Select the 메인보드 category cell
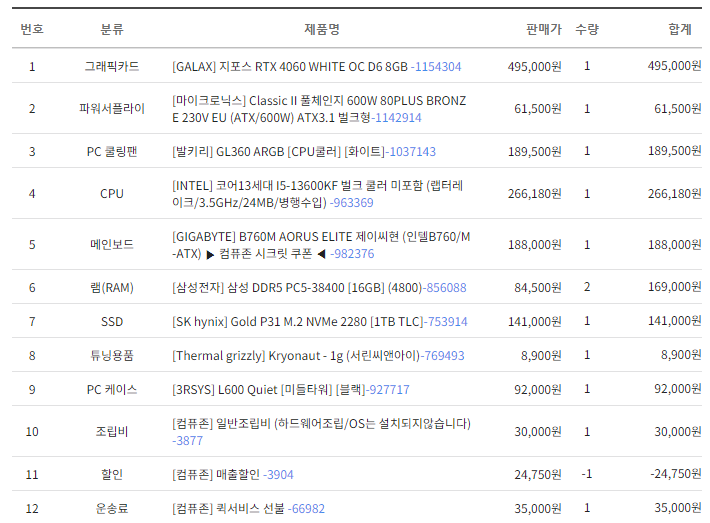This screenshot has height=523, width=710. point(112,245)
